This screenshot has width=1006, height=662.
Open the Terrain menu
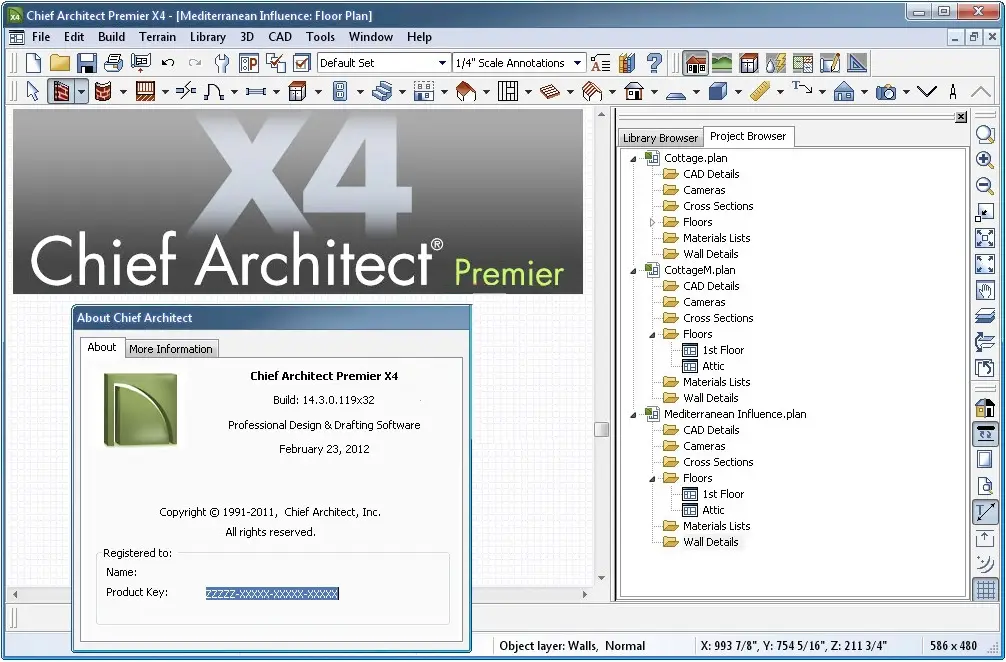(x=157, y=37)
